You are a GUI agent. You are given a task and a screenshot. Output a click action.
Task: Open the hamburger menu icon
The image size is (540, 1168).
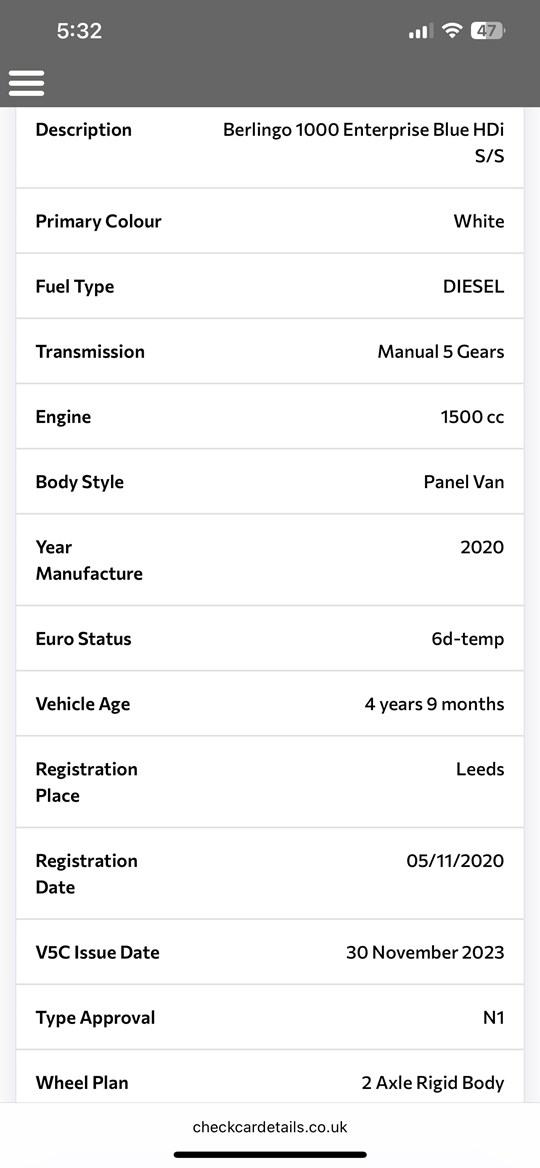27,83
